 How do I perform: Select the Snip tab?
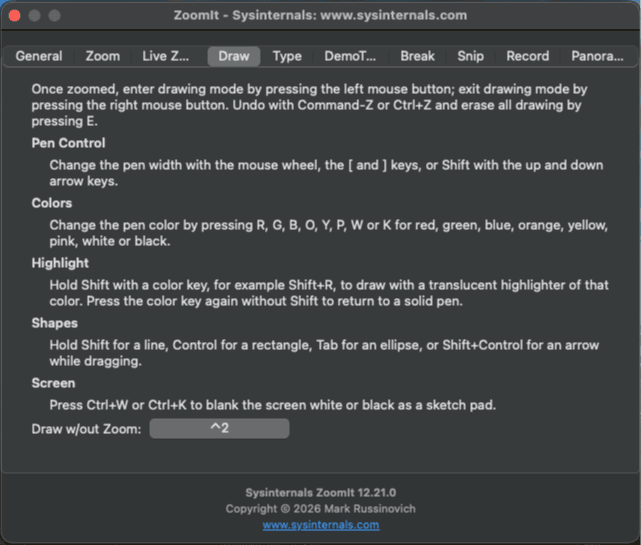(x=471, y=56)
